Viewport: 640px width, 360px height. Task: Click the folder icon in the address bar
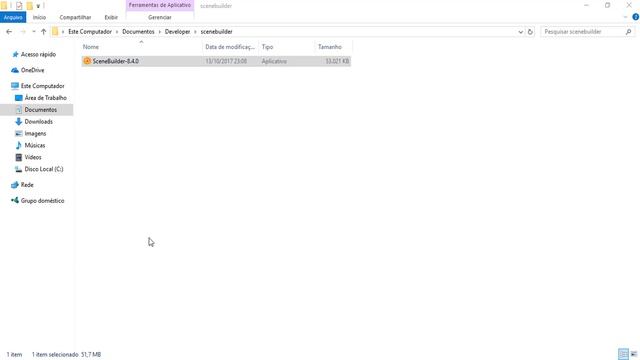tap(55, 31)
